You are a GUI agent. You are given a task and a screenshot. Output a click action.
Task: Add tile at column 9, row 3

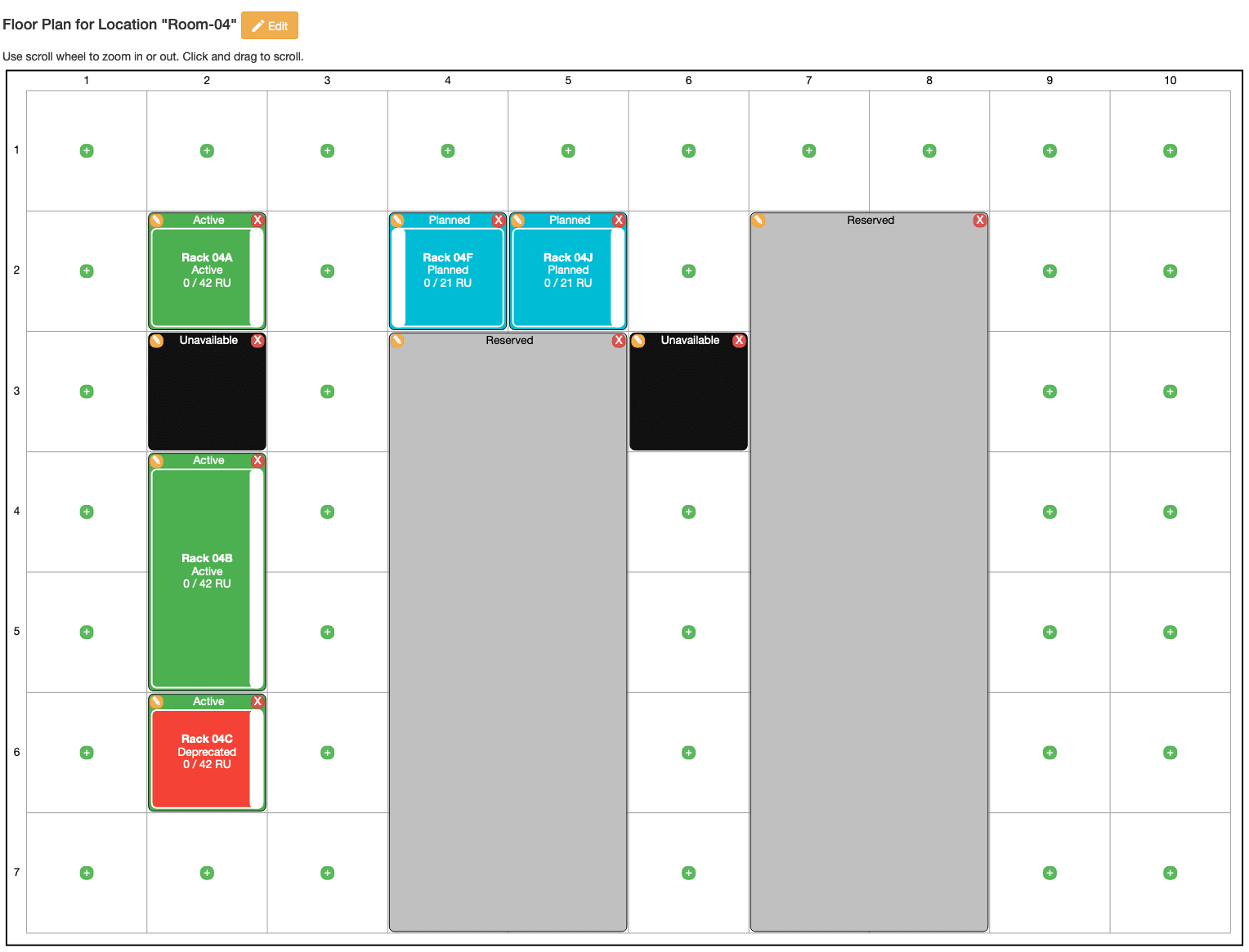coord(1050,391)
